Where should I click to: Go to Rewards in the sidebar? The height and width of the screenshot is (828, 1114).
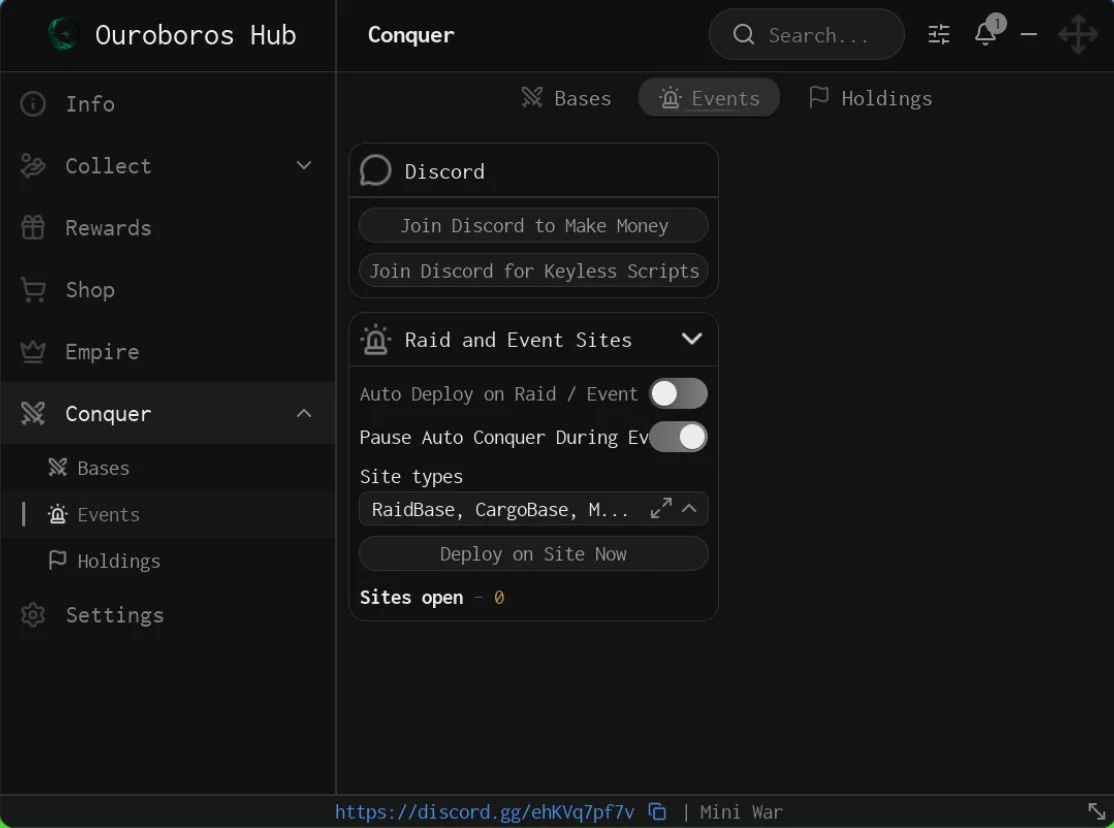(168, 227)
